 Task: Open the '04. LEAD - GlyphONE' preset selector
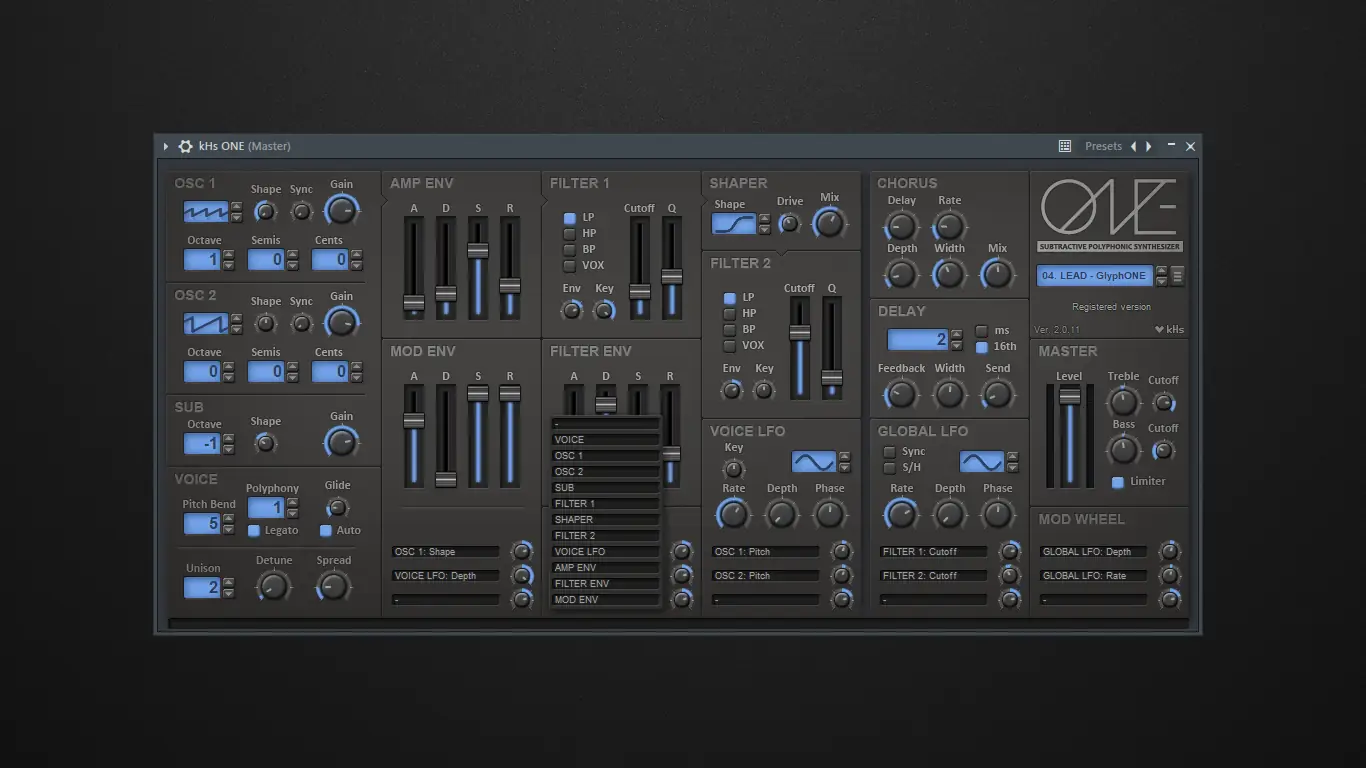pyautogui.click(x=1095, y=275)
